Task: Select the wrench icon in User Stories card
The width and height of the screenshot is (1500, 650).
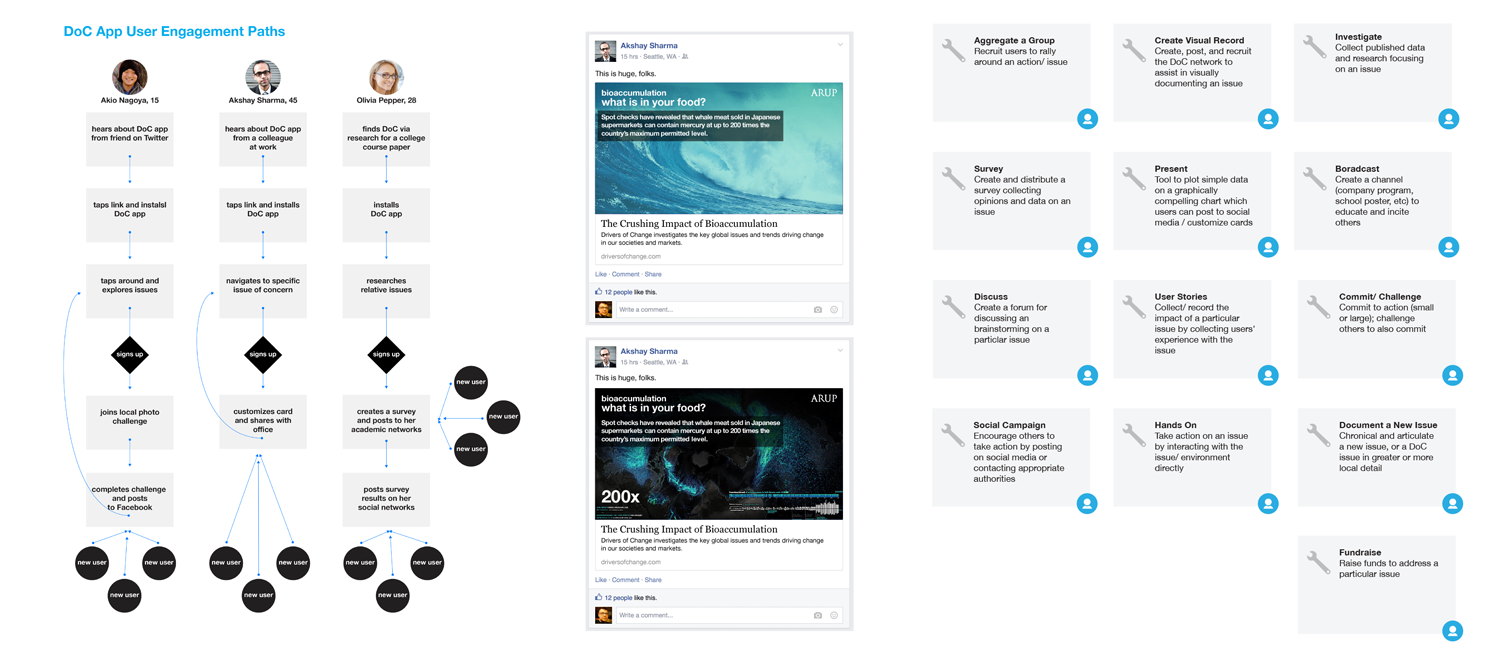Action: click(1133, 306)
